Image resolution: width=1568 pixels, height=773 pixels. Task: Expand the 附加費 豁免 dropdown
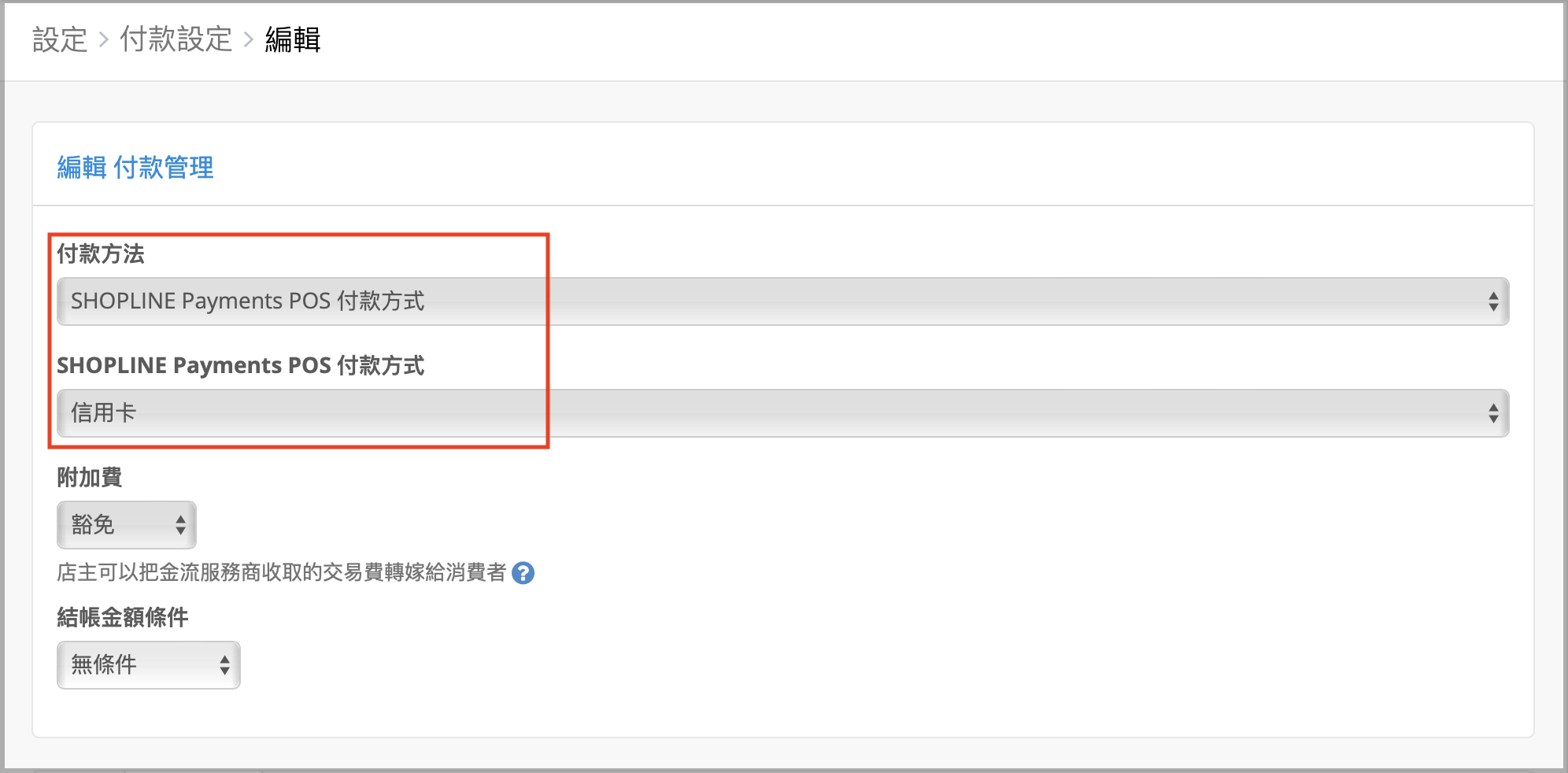[126, 525]
